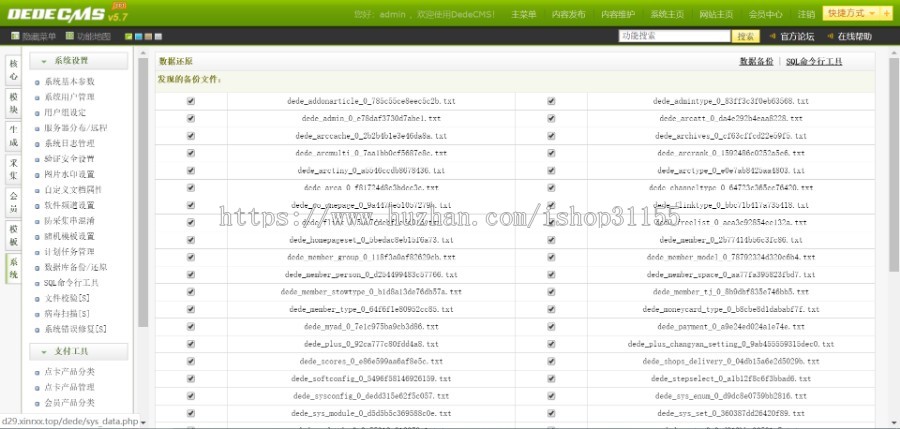The height and width of the screenshot is (429, 900).
Task: Click speaker icon next to 官方论坛
Action: (x=773, y=36)
